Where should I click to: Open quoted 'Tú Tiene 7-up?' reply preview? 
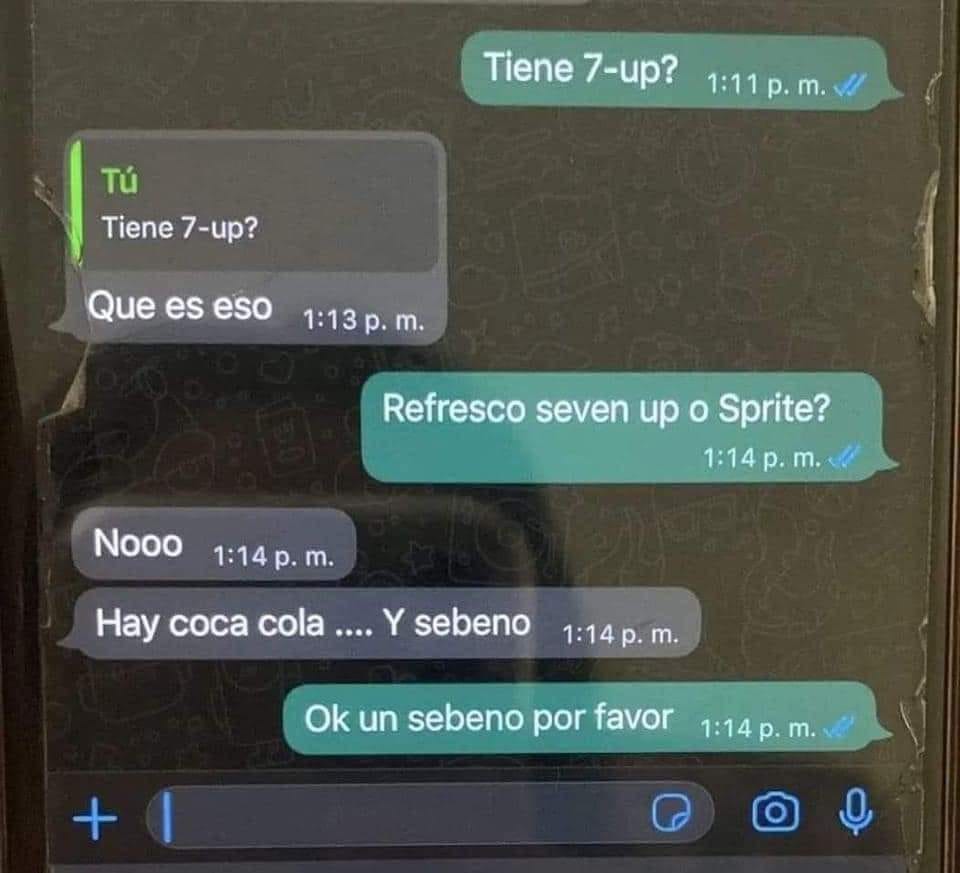(x=257, y=204)
